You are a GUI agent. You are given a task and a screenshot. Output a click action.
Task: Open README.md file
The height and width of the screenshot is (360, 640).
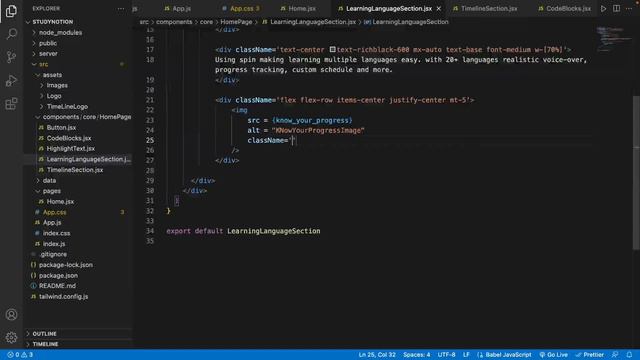[x=57, y=286]
